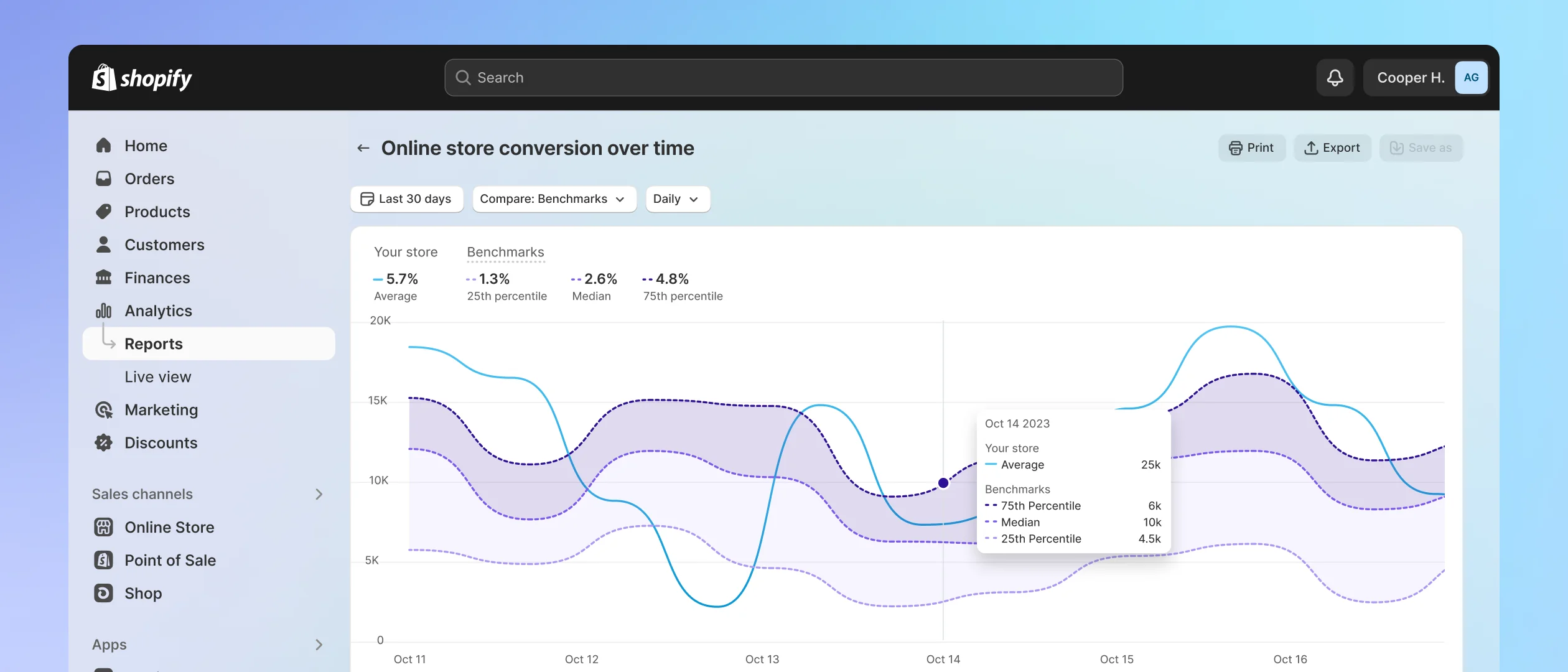Click the Shopify home icon in navbar

pos(103,77)
